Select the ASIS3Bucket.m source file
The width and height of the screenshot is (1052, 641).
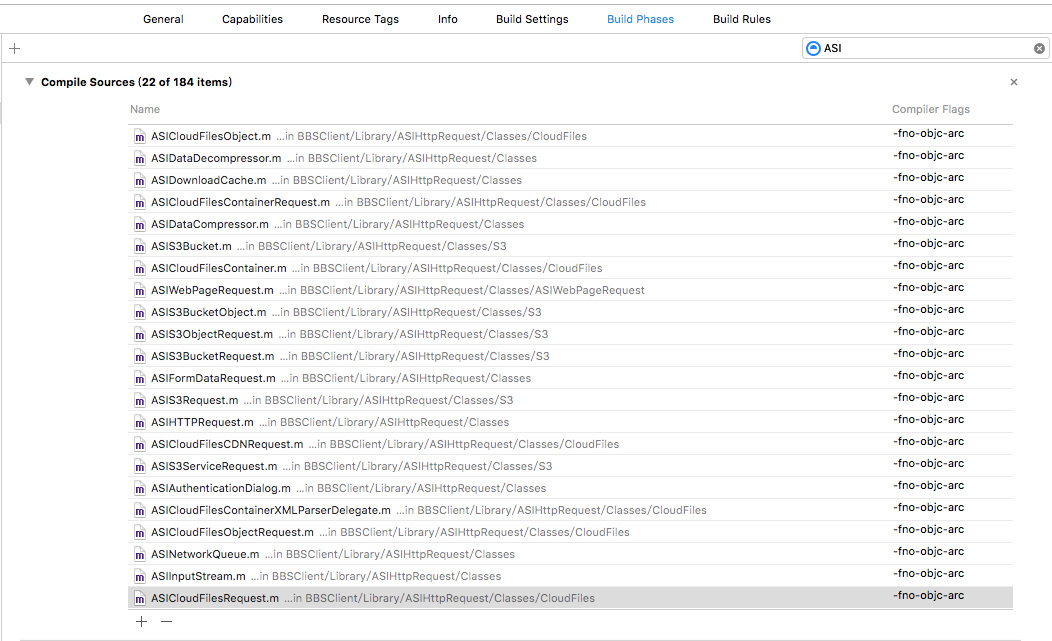click(191, 246)
